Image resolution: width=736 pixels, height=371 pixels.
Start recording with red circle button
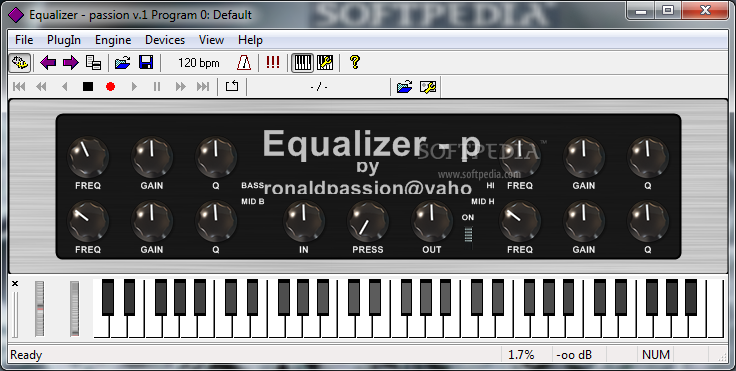pos(111,86)
